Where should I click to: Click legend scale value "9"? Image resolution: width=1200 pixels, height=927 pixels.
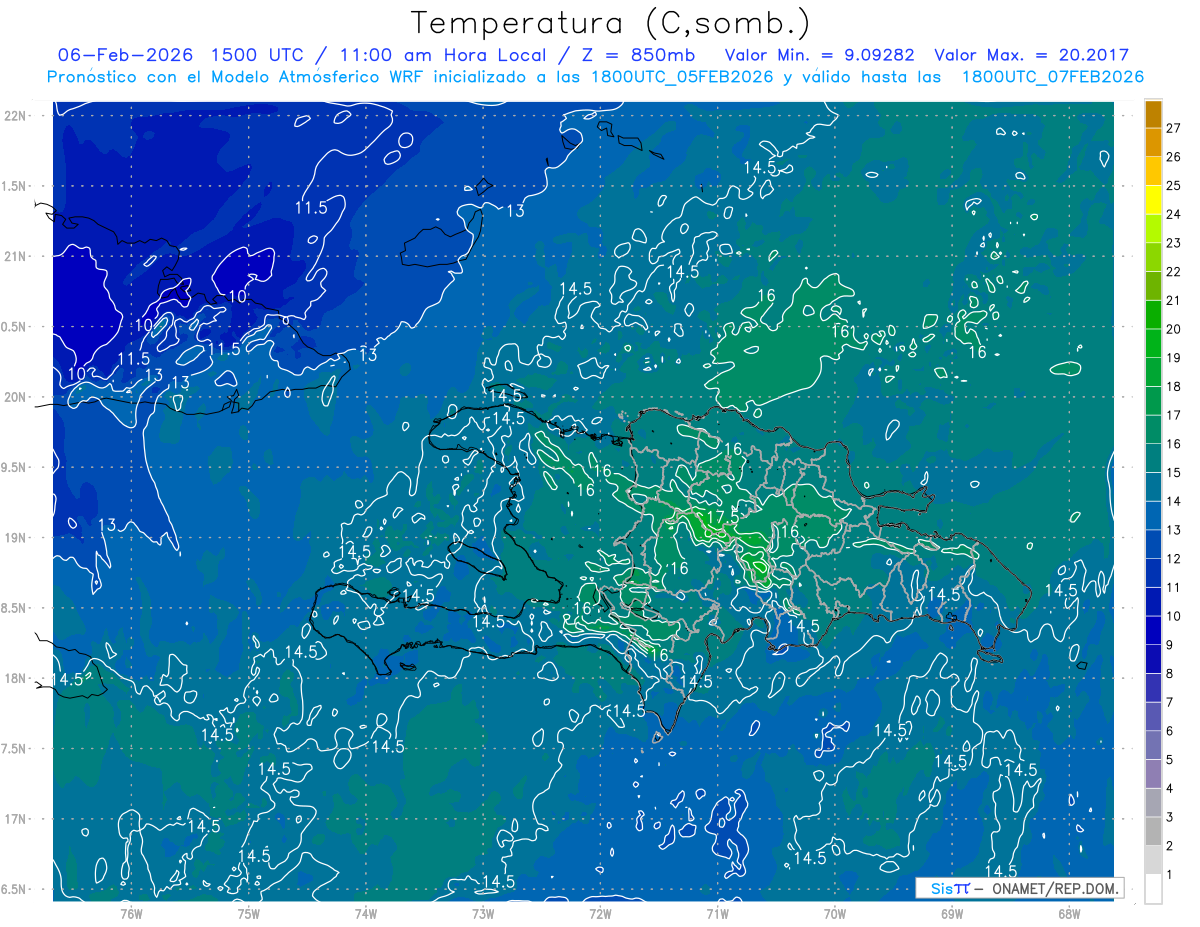[x=1170, y=645]
